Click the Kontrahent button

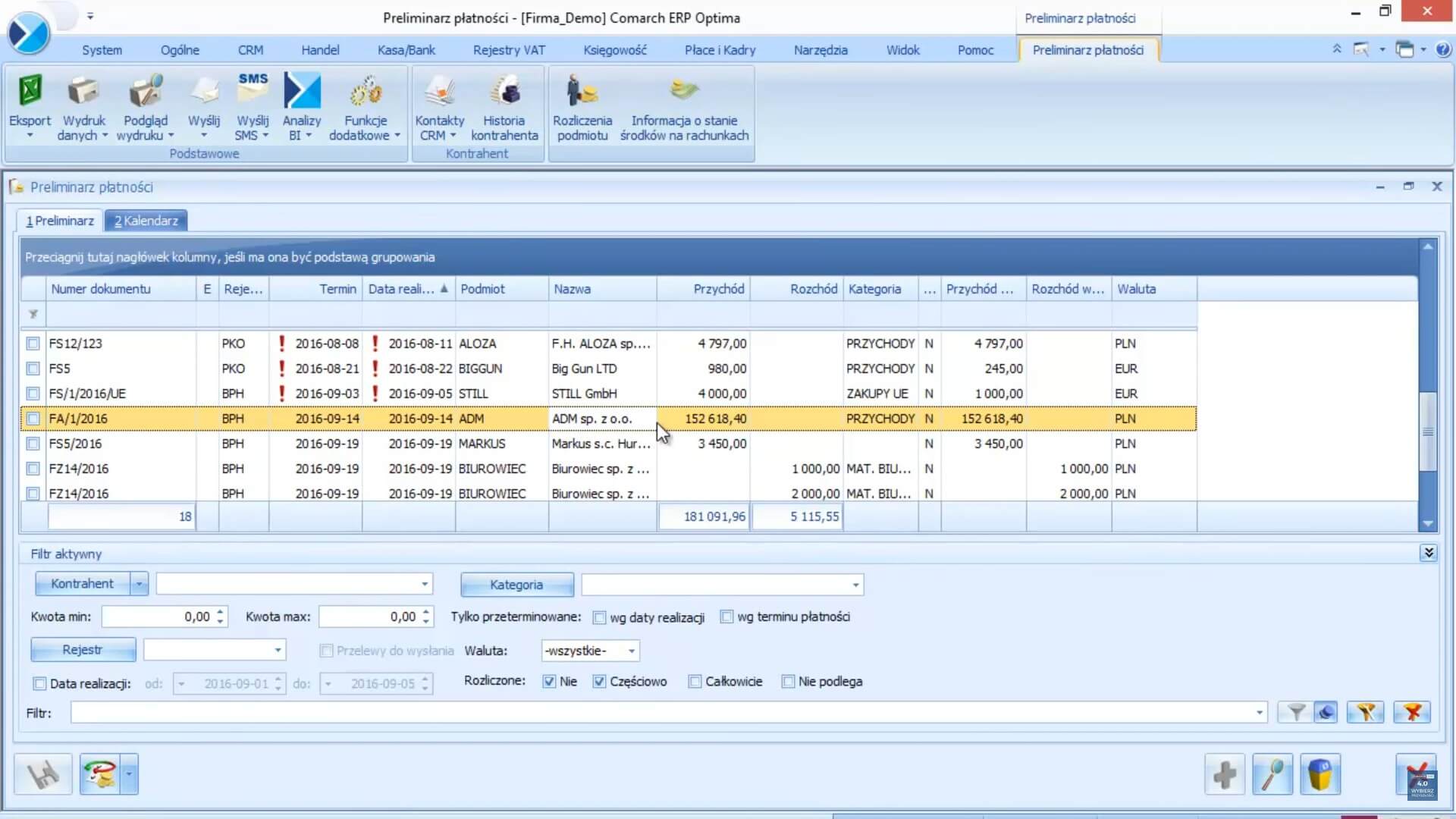(x=82, y=584)
